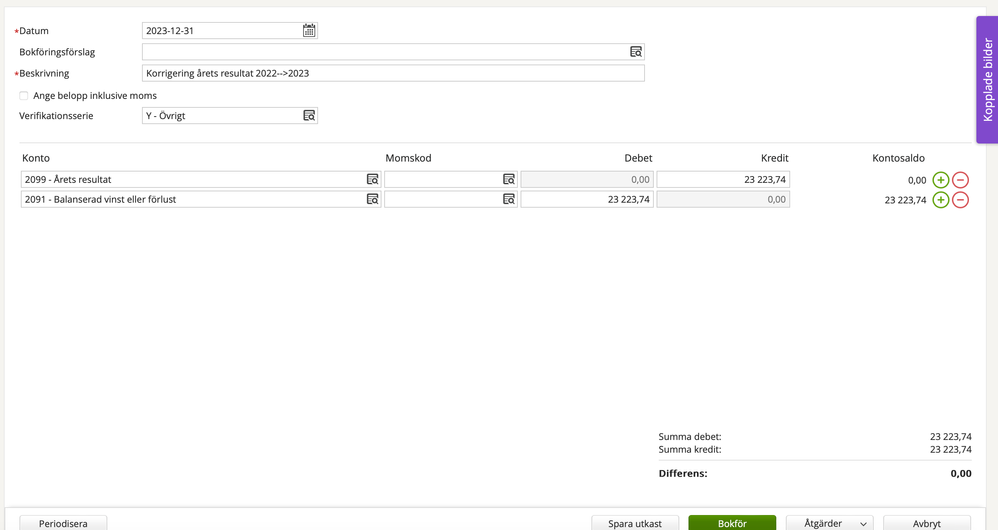Viewport: 998px width, 530px height.
Task: Click into the Beskrivning text field
Action: (x=392, y=73)
